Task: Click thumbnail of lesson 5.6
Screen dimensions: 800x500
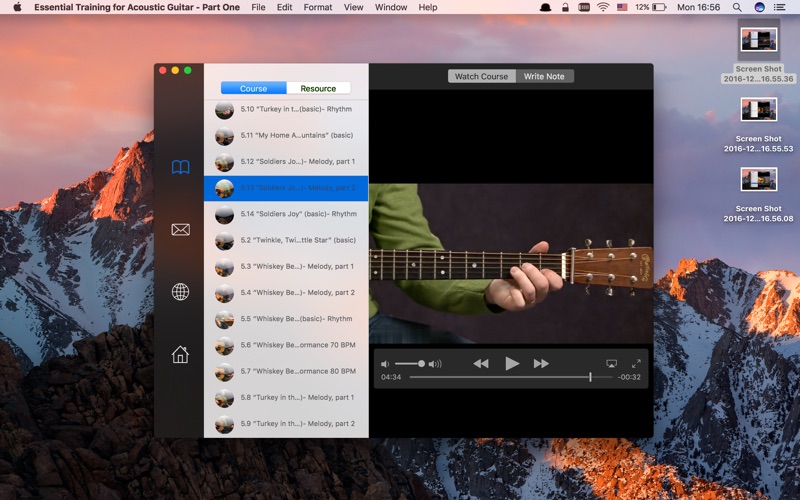Action: [224, 345]
